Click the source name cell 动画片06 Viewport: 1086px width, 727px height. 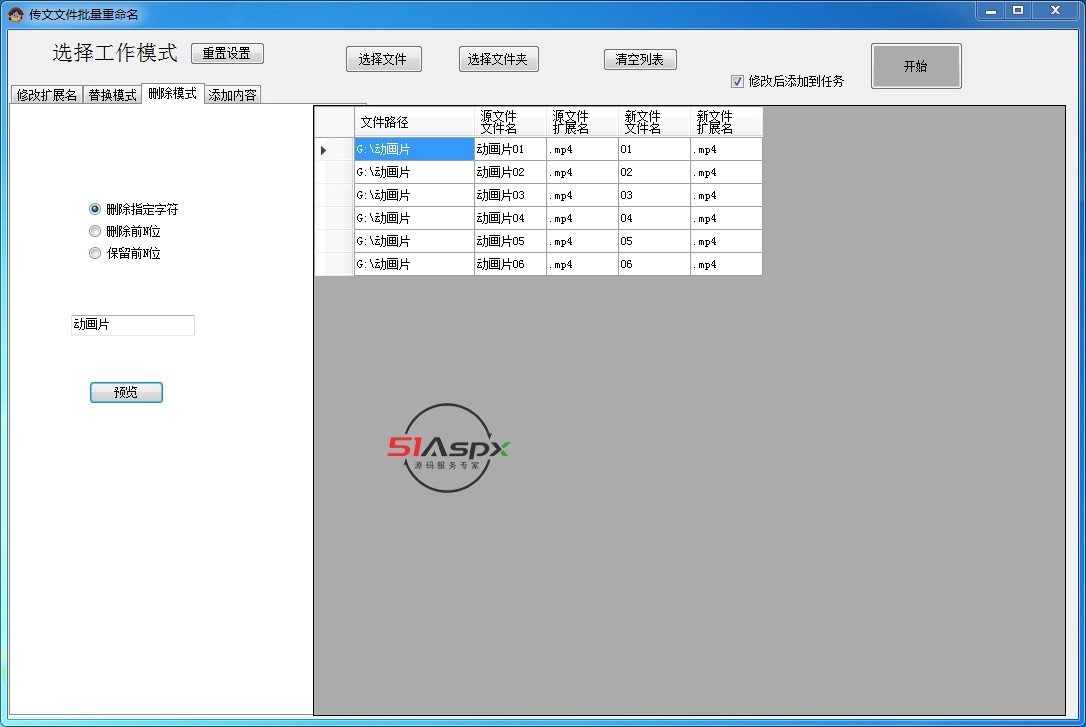510,264
